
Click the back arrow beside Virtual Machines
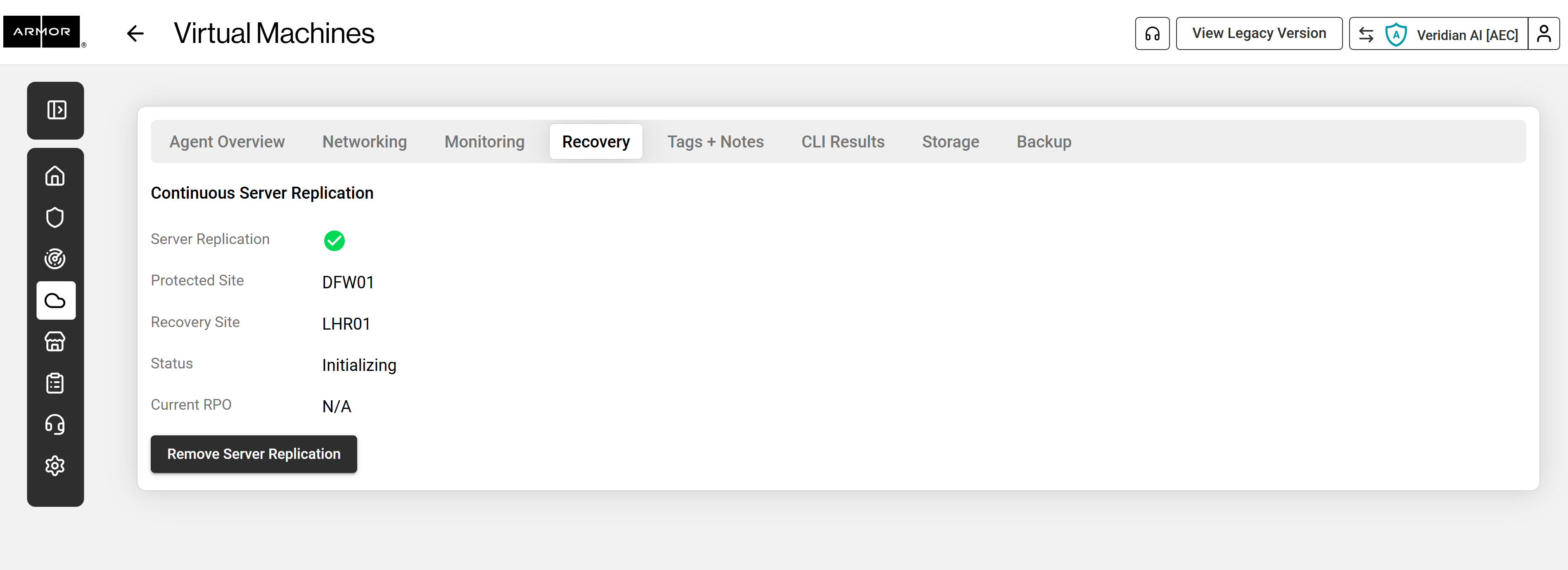click(x=135, y=33)
